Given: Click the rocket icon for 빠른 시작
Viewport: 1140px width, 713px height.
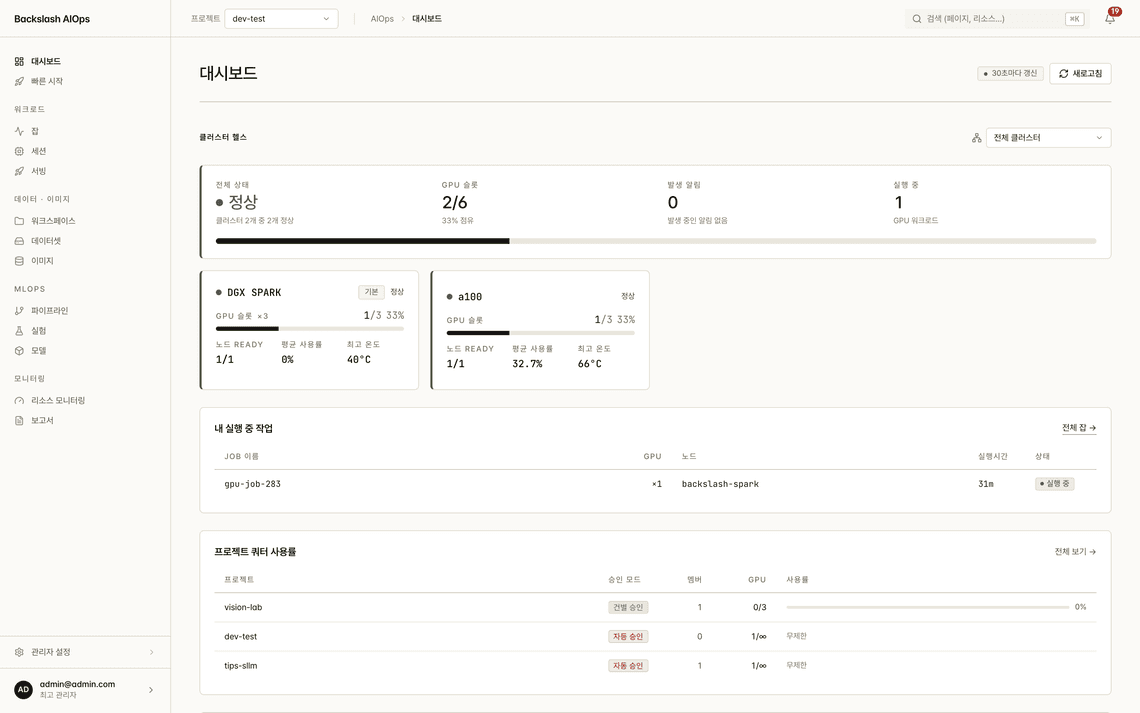Looking at the screenshot, I should 19,81.
